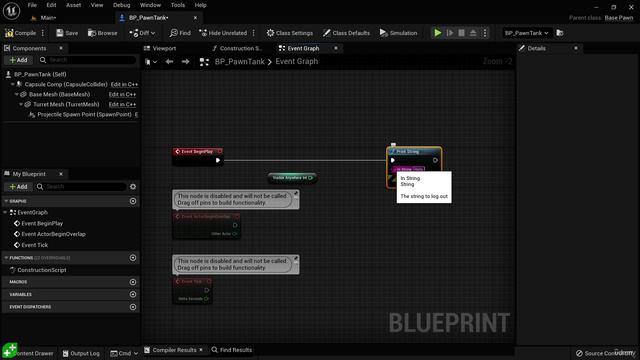640x360 pixels.
Task: Collapse Base Mesh tree node
Action: pos(17,94)
